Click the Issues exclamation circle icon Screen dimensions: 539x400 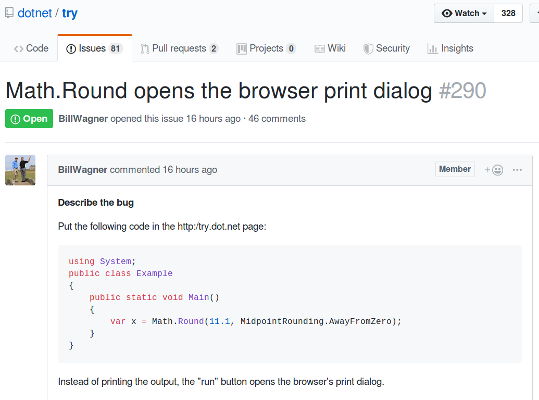pyautogui.click(x=71, y=49)
